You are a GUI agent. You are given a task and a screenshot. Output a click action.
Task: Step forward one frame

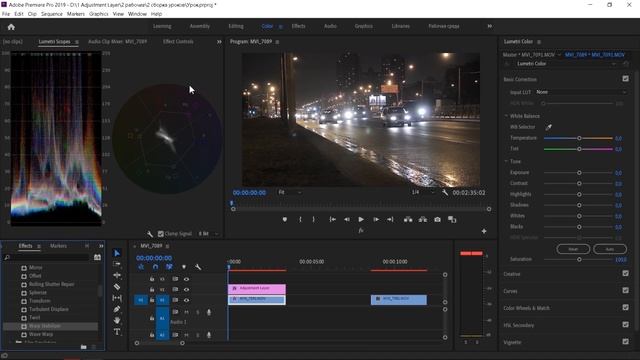click(376, 220)
